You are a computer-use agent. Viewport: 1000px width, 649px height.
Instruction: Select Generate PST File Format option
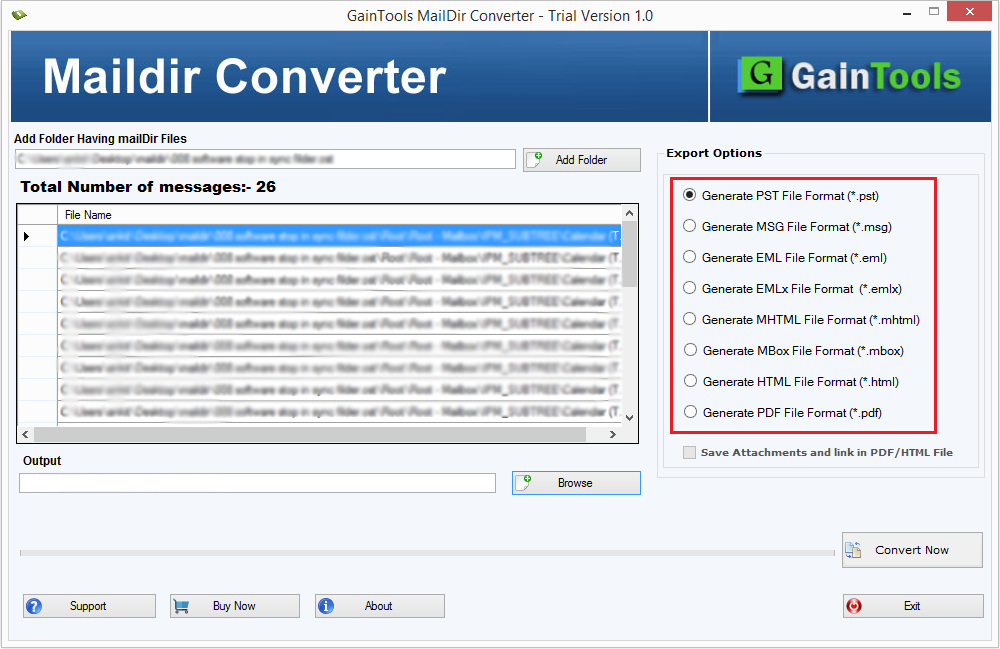point(689,195)
